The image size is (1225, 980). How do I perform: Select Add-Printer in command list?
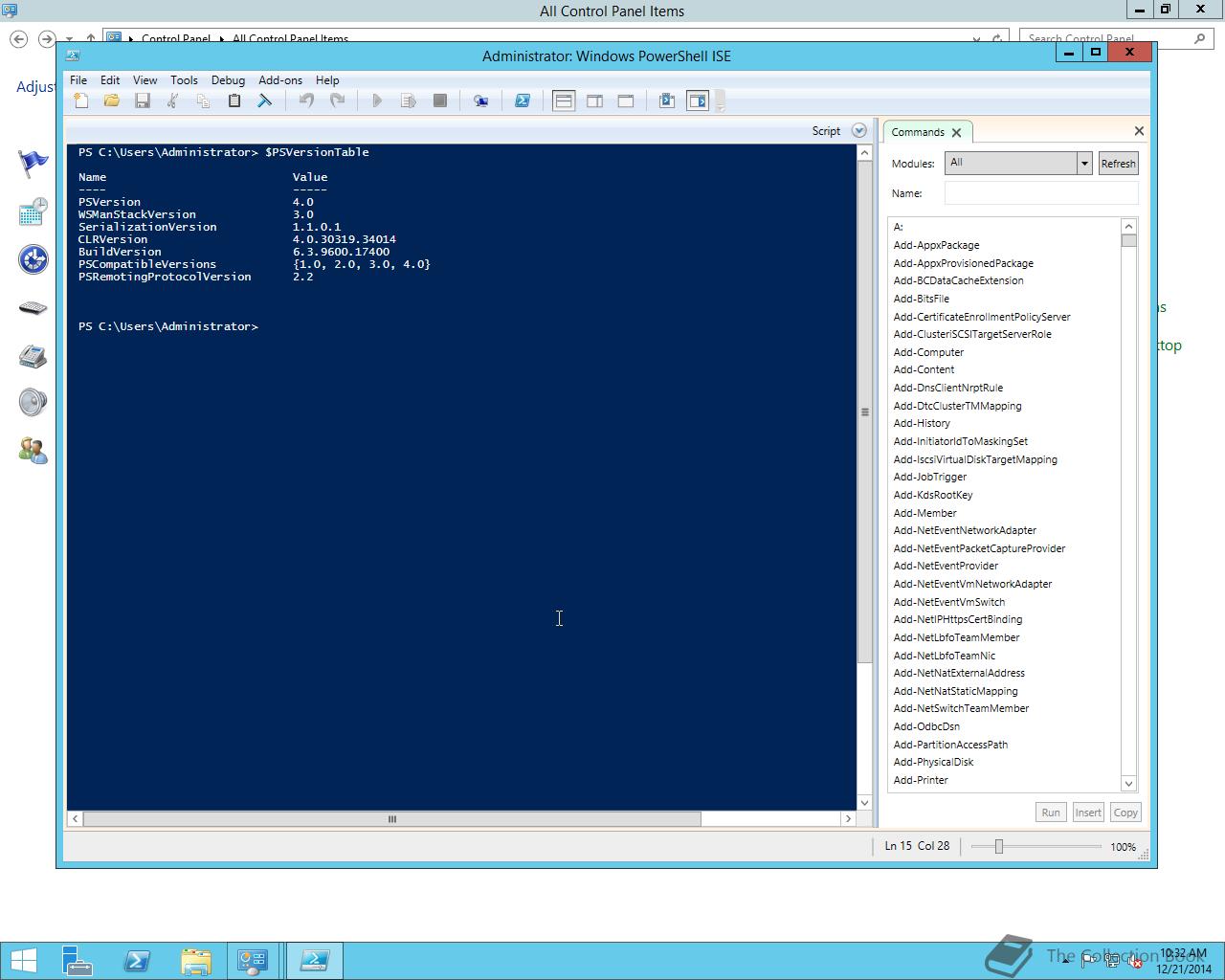(921, 780)
